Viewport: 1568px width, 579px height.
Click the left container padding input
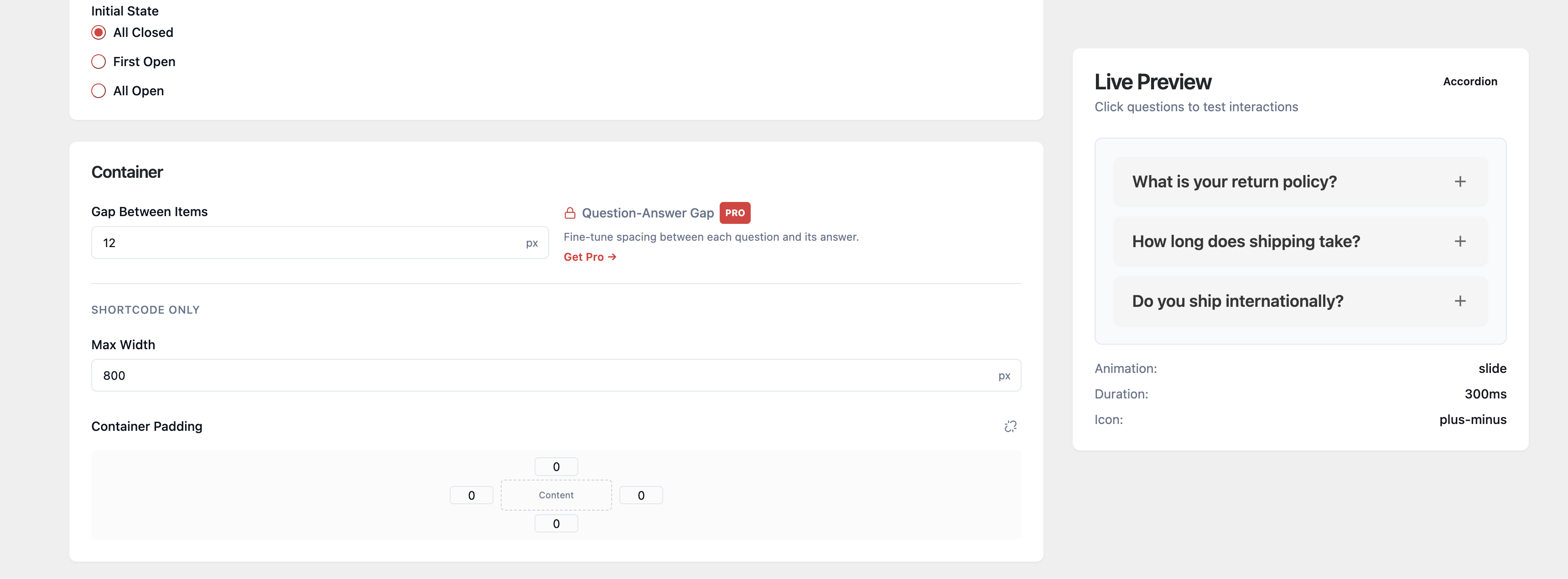click(x=471, y=495)
